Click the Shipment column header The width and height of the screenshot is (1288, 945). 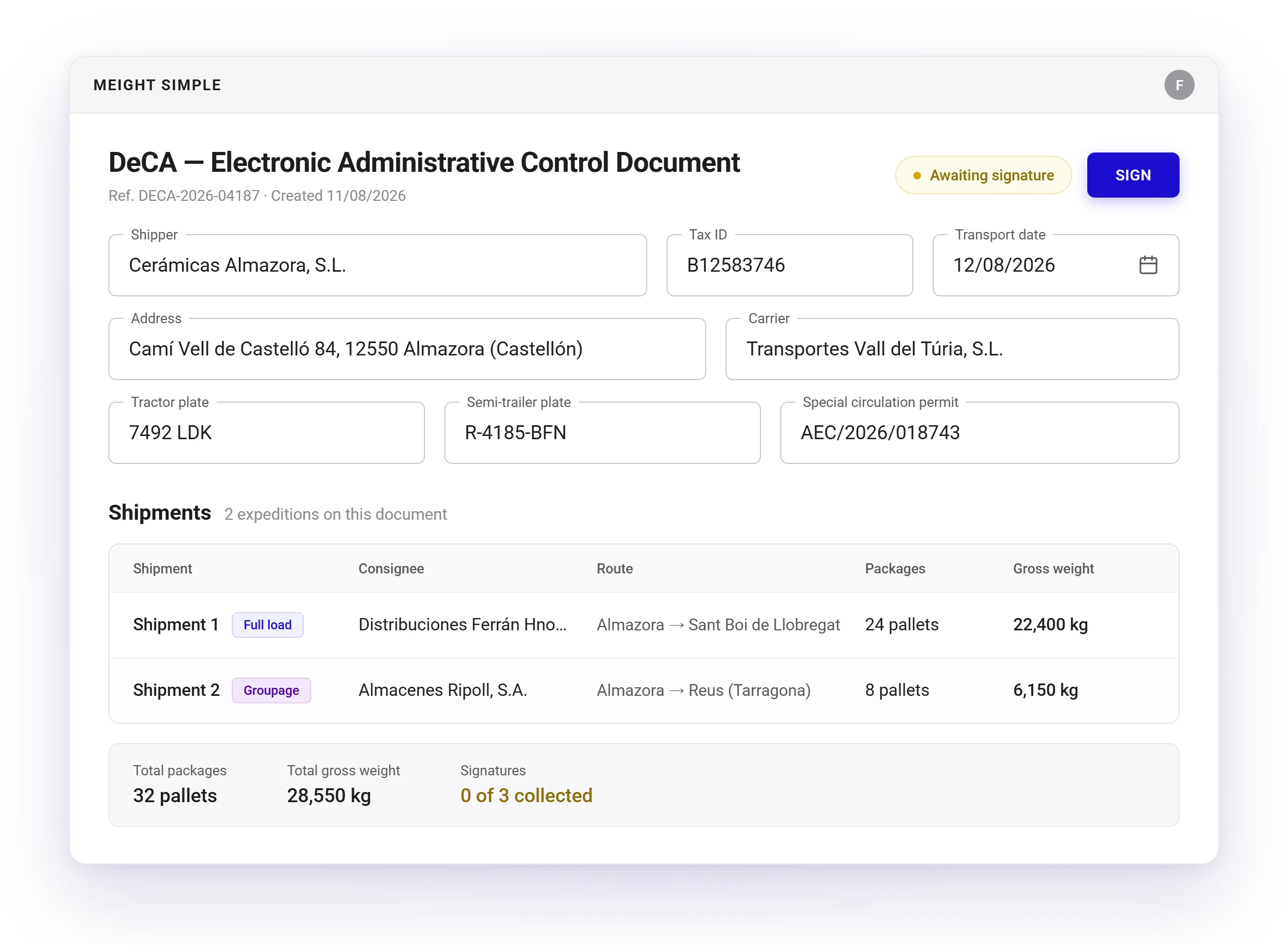click(163, 569)
